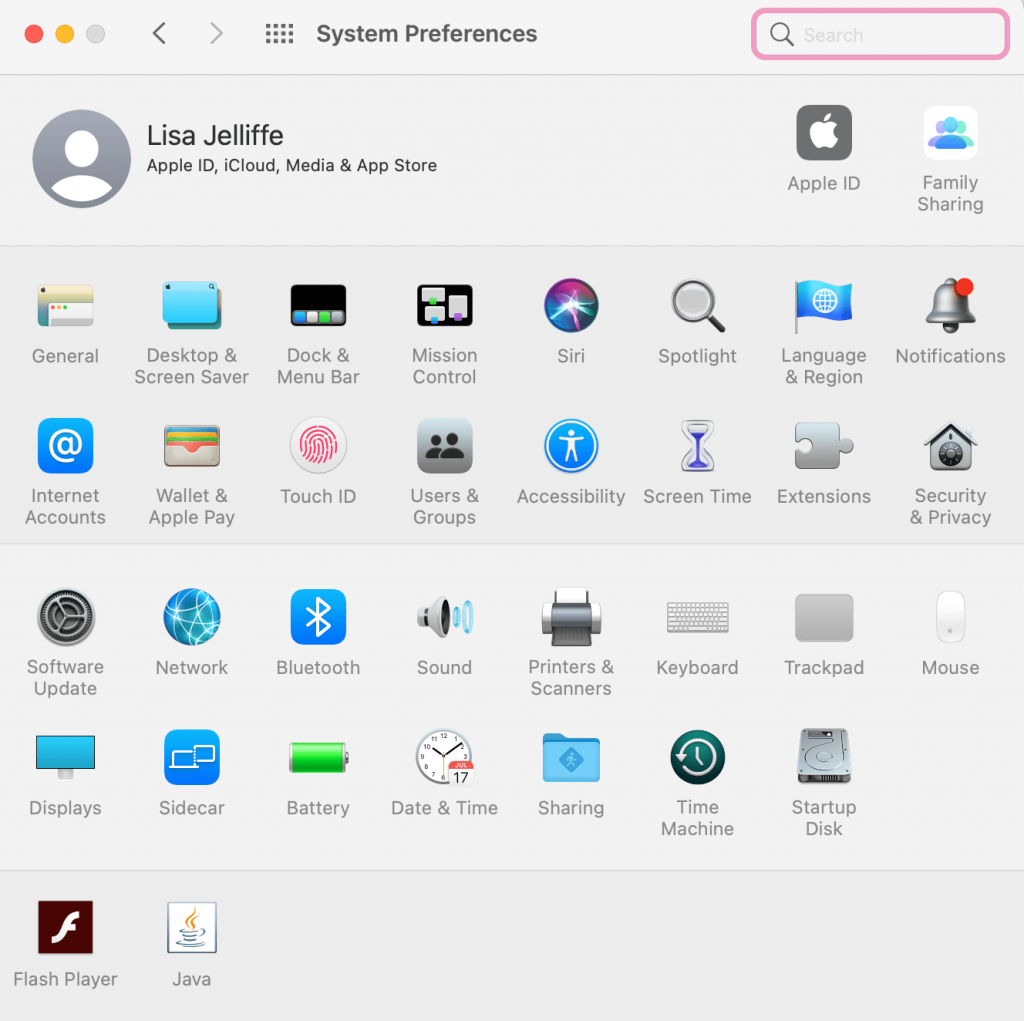
Task: Click the Lisa Jelliffe account name
Action: [x=215, y=136]
